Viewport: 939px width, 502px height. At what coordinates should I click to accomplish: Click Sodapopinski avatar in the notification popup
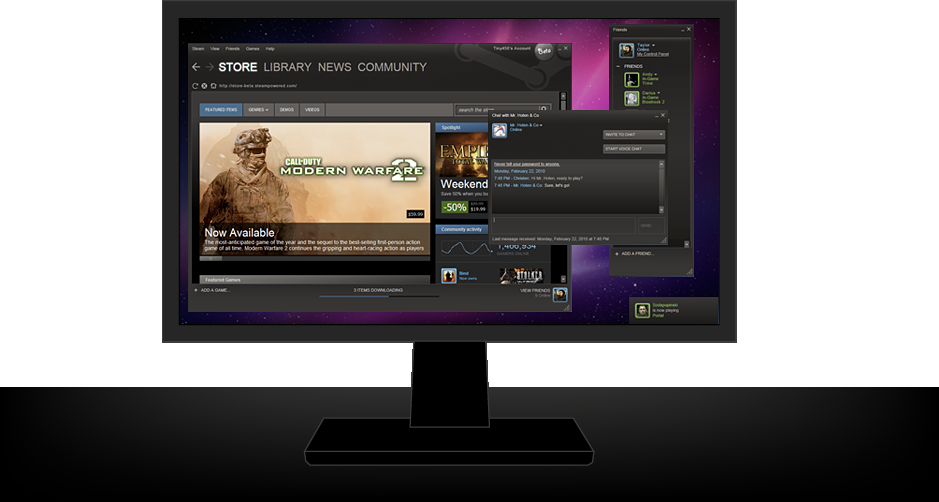pyautogui.click(x=643, y=310)
